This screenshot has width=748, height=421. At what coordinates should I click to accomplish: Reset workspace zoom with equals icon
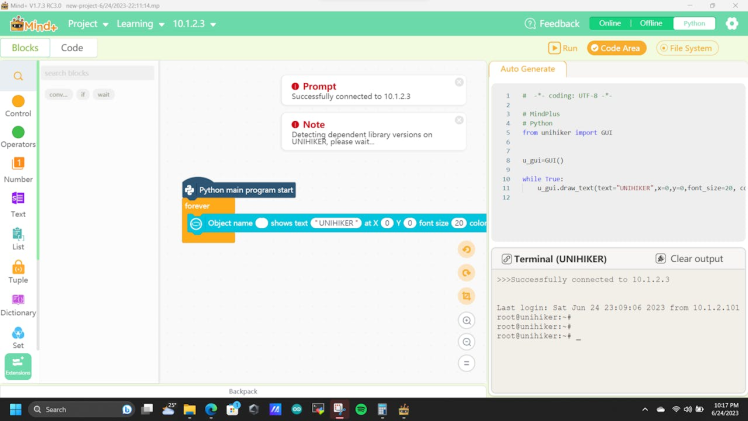[467, 363]
